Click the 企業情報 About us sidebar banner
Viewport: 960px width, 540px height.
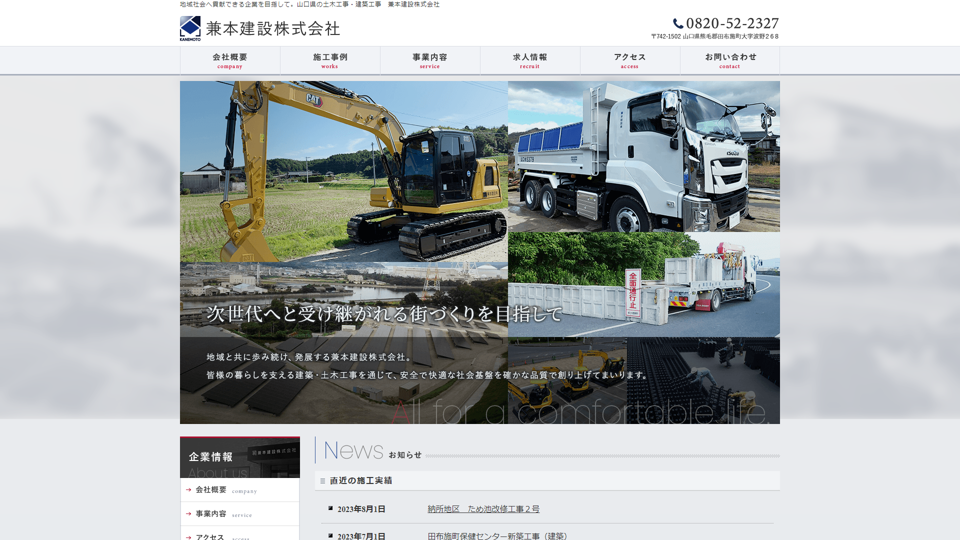(x=240, y=458)
